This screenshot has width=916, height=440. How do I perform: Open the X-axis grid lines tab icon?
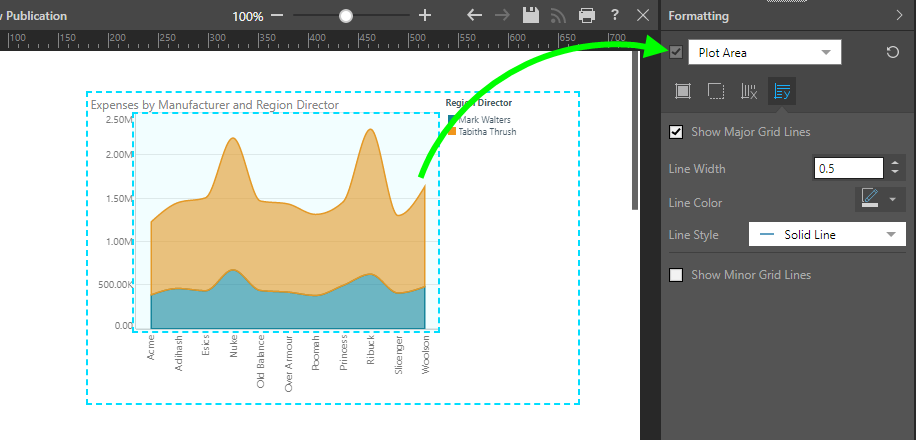tap(749, 91)
